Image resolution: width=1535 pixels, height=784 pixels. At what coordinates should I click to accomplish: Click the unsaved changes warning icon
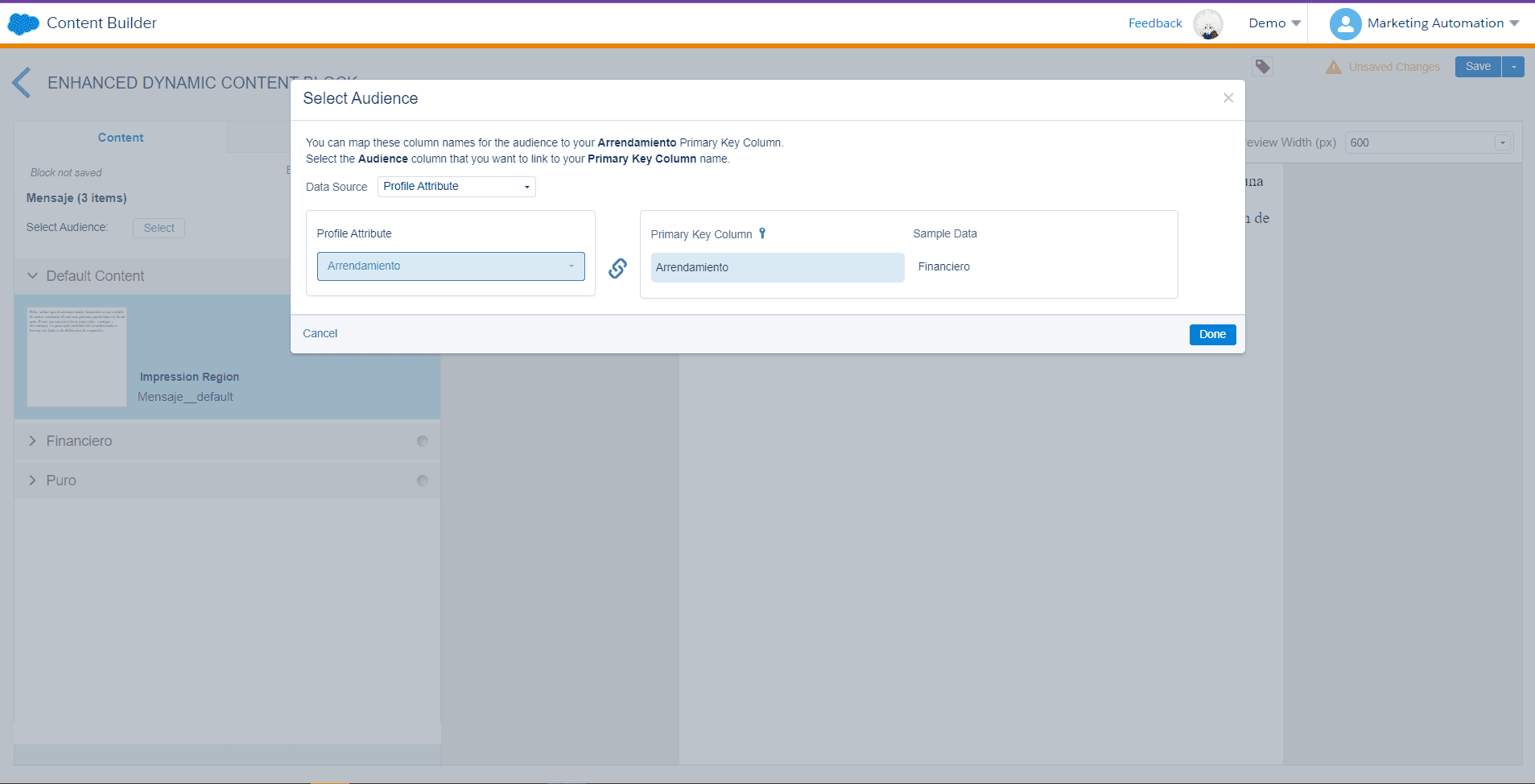coord(1333,67)
